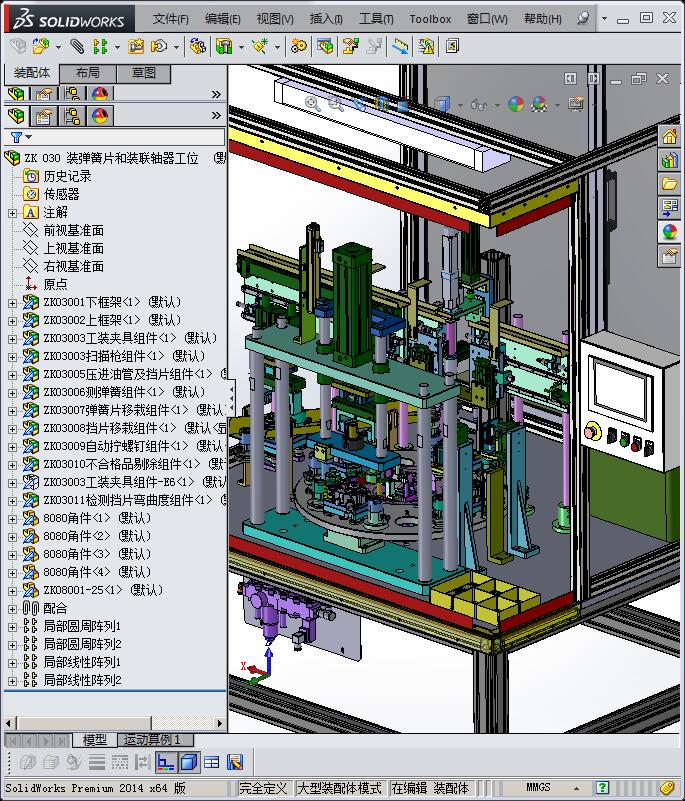Expand the ZK03002上框架 tree node
Viewport: 685px width, 801px height.
pyautogui.click(x=12, y=321)
